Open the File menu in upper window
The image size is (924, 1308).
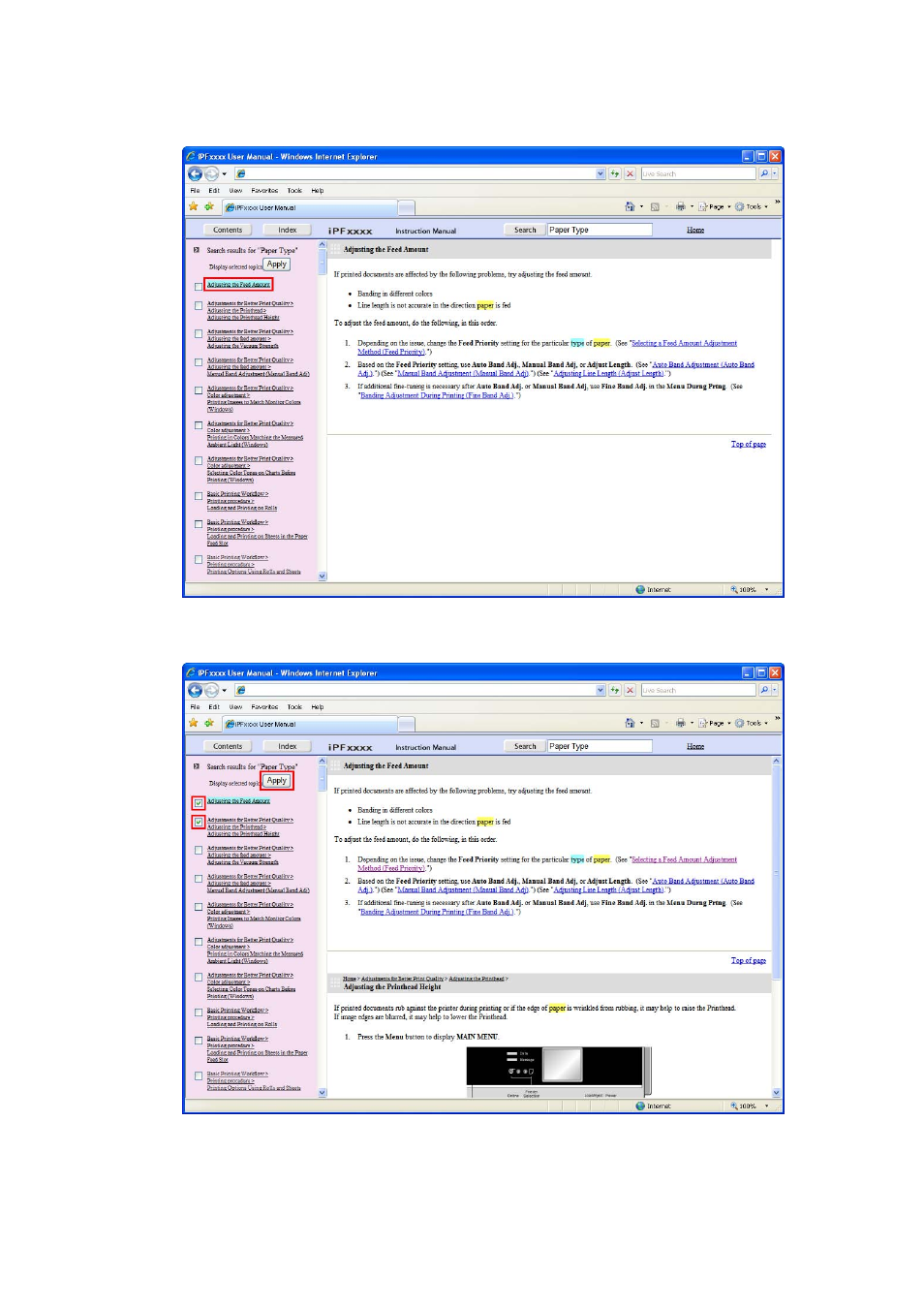[x=195, y=191]
